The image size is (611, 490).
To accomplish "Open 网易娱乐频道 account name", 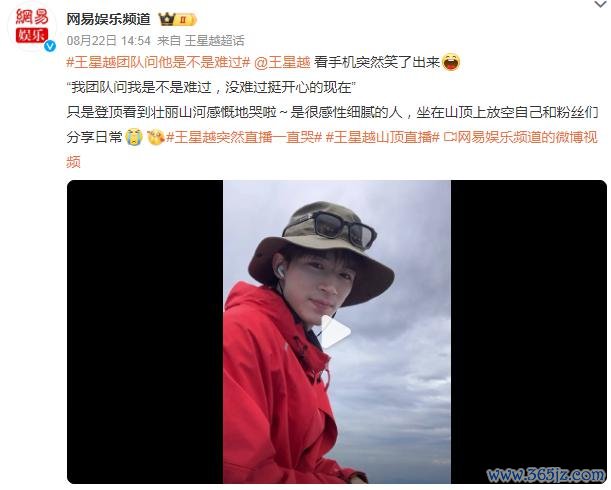I will pos(108,19).
